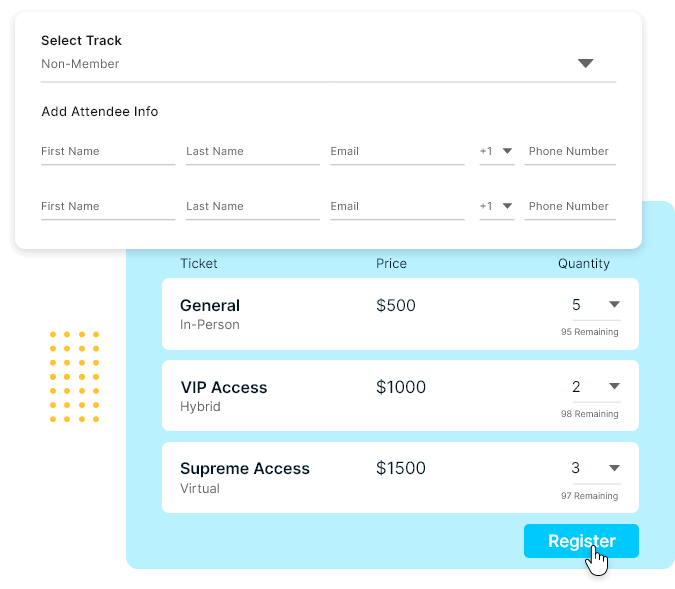Click the Non-Member track selection text
The image size is (675, 589).
pos(80,64)
